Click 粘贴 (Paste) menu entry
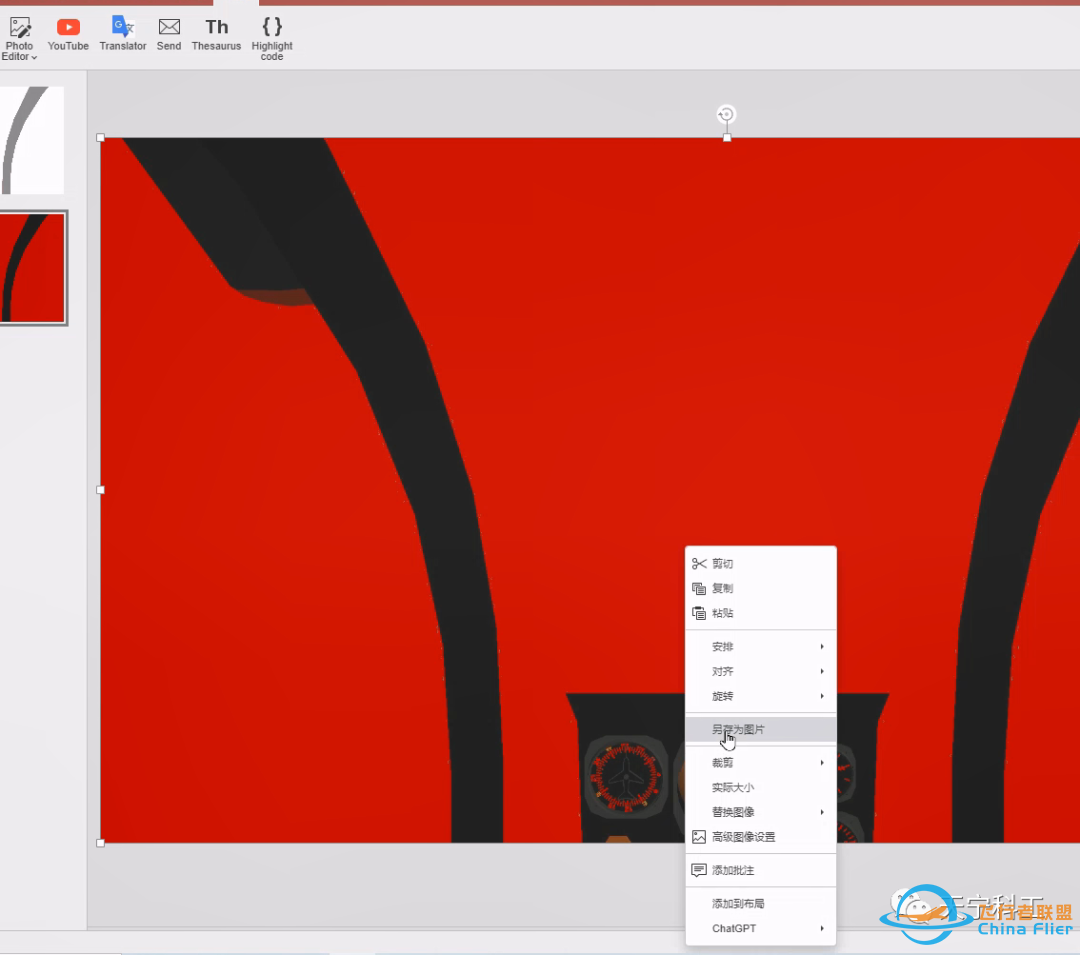Image resolution: width=1080 pixels, height=955 pixels. coord(723,613)
